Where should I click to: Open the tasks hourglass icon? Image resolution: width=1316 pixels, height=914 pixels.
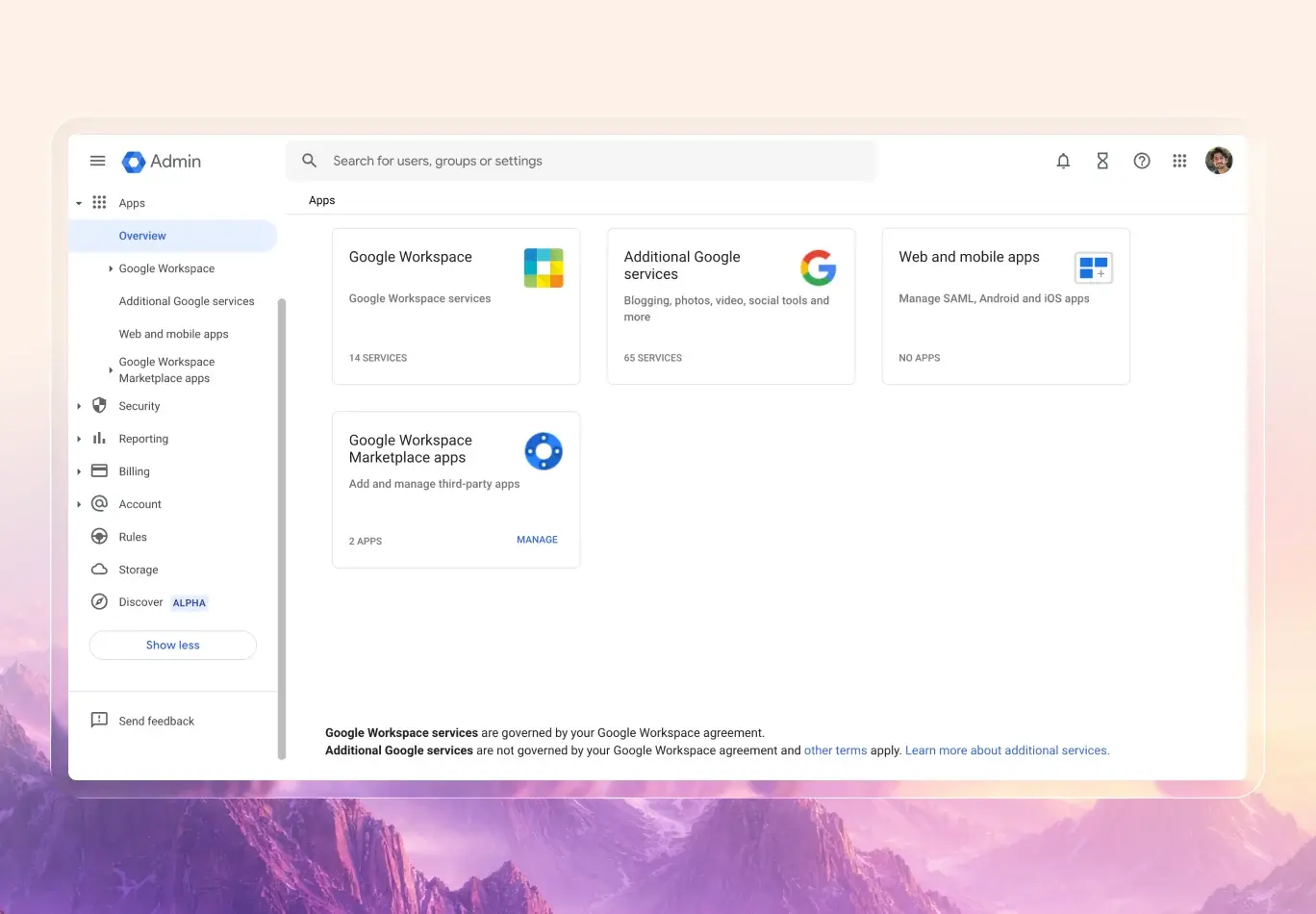pyautogui.click(x=1102, y=161)
